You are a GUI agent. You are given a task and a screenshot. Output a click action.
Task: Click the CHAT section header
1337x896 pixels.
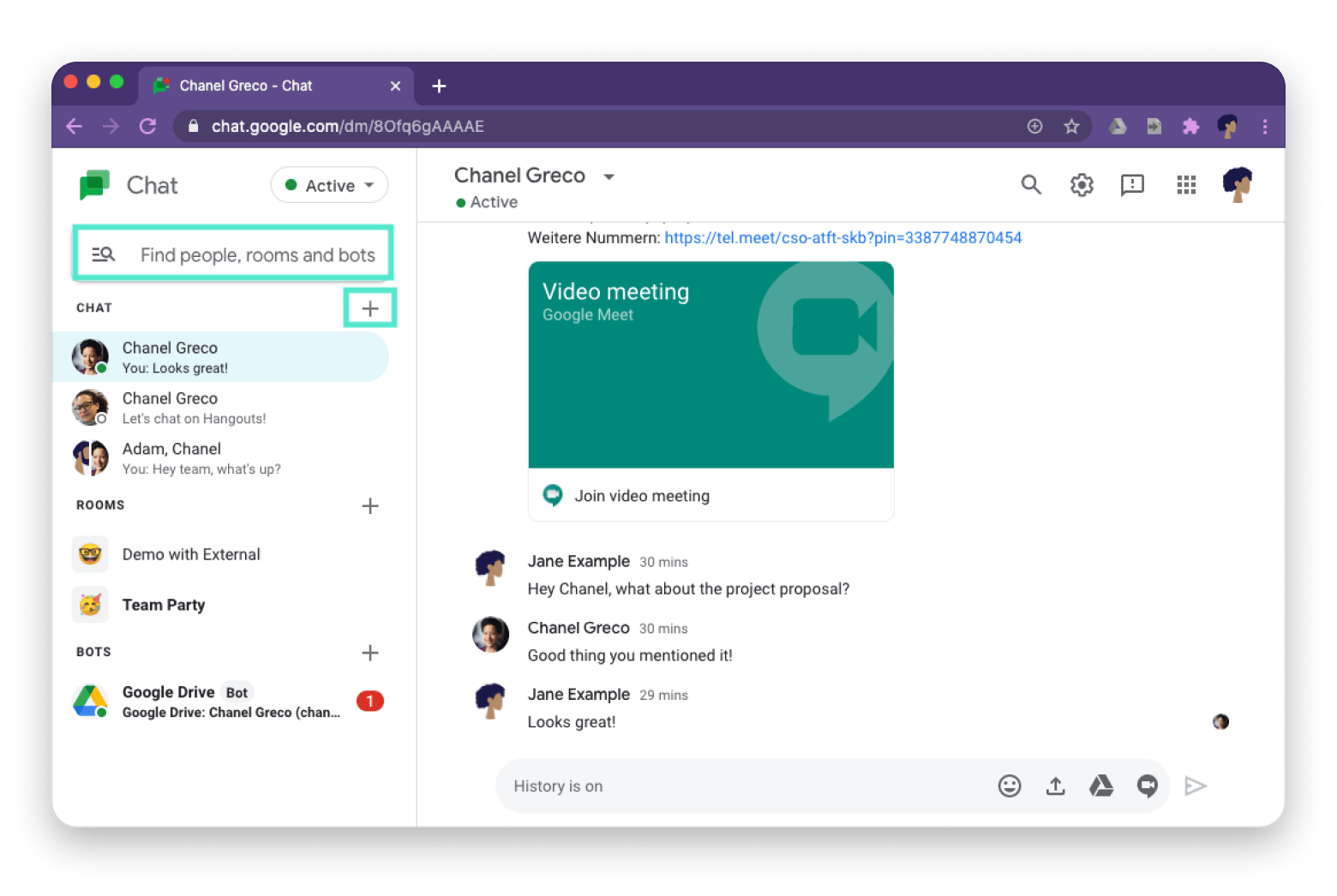(x=94, y=308)
